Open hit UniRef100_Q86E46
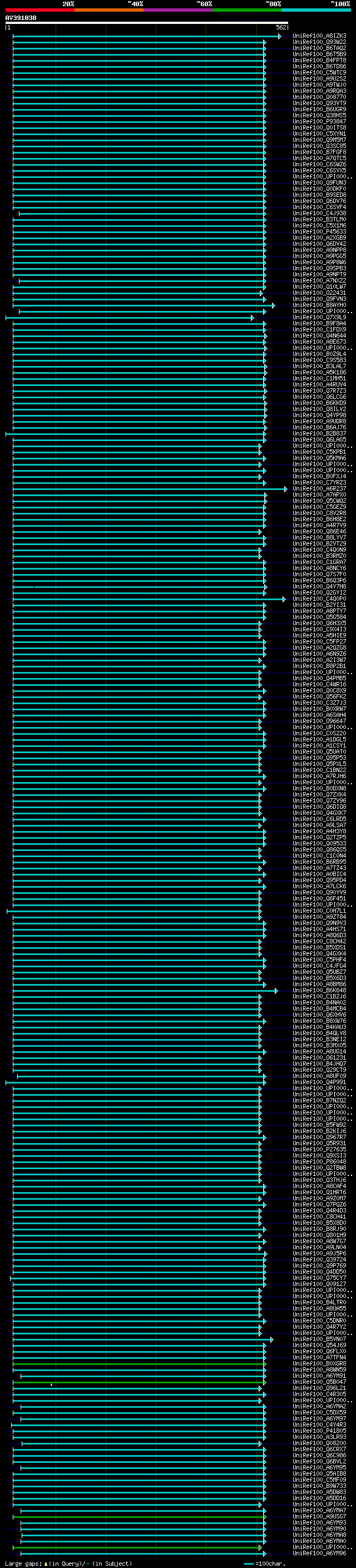356x1568 pixels. point(319,531)
